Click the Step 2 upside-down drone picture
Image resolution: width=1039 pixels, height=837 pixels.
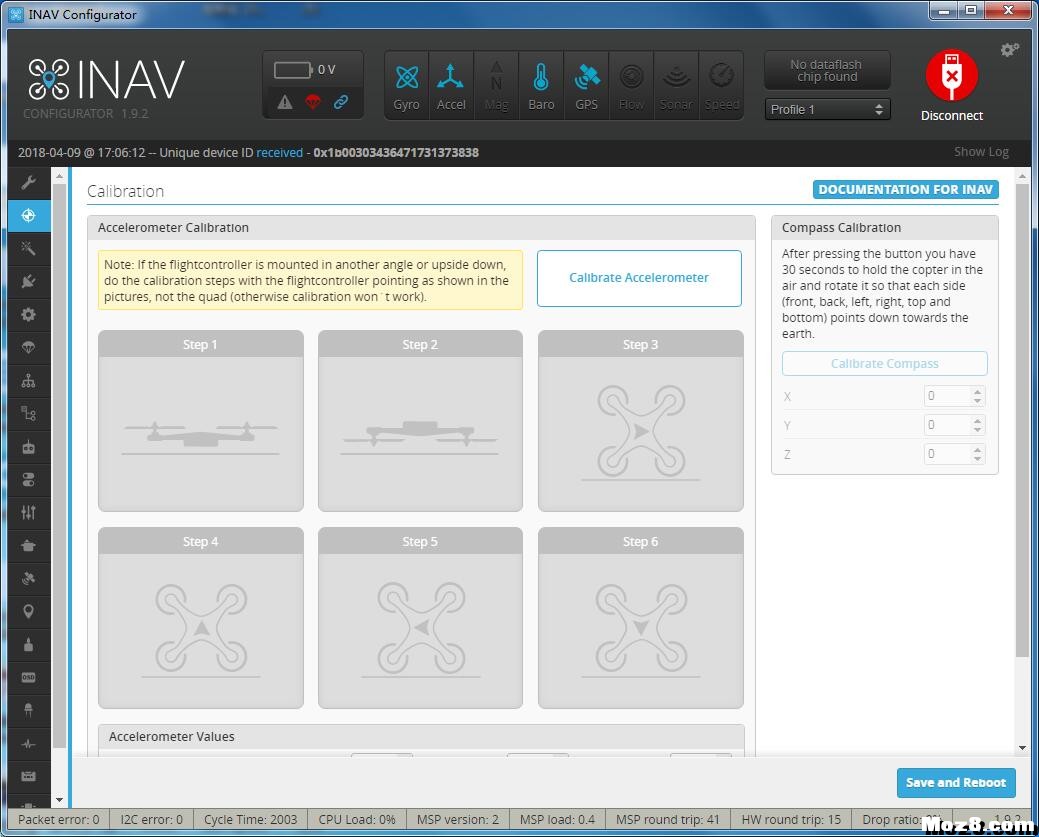420,421
